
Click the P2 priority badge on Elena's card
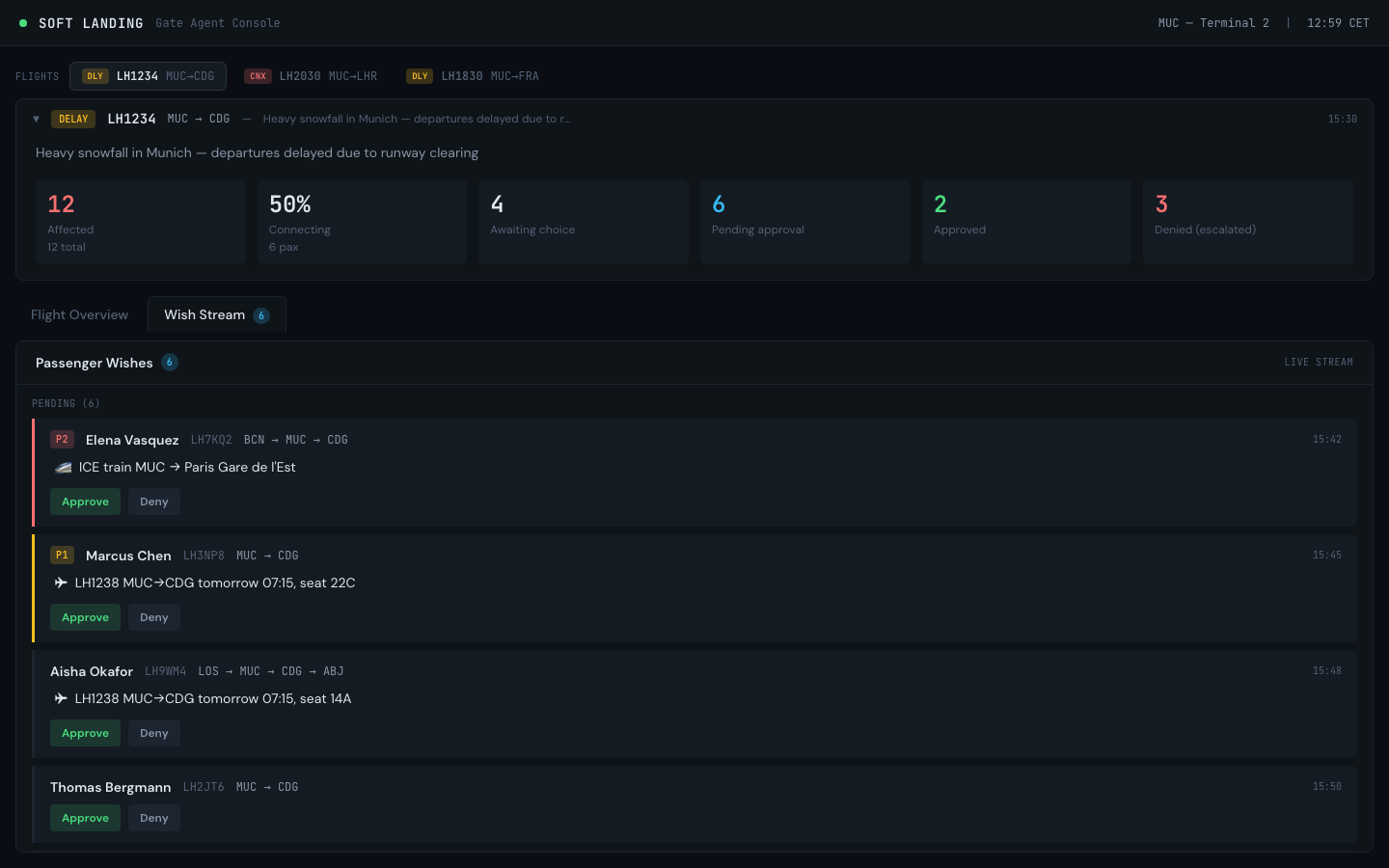(x=62, y=439)
